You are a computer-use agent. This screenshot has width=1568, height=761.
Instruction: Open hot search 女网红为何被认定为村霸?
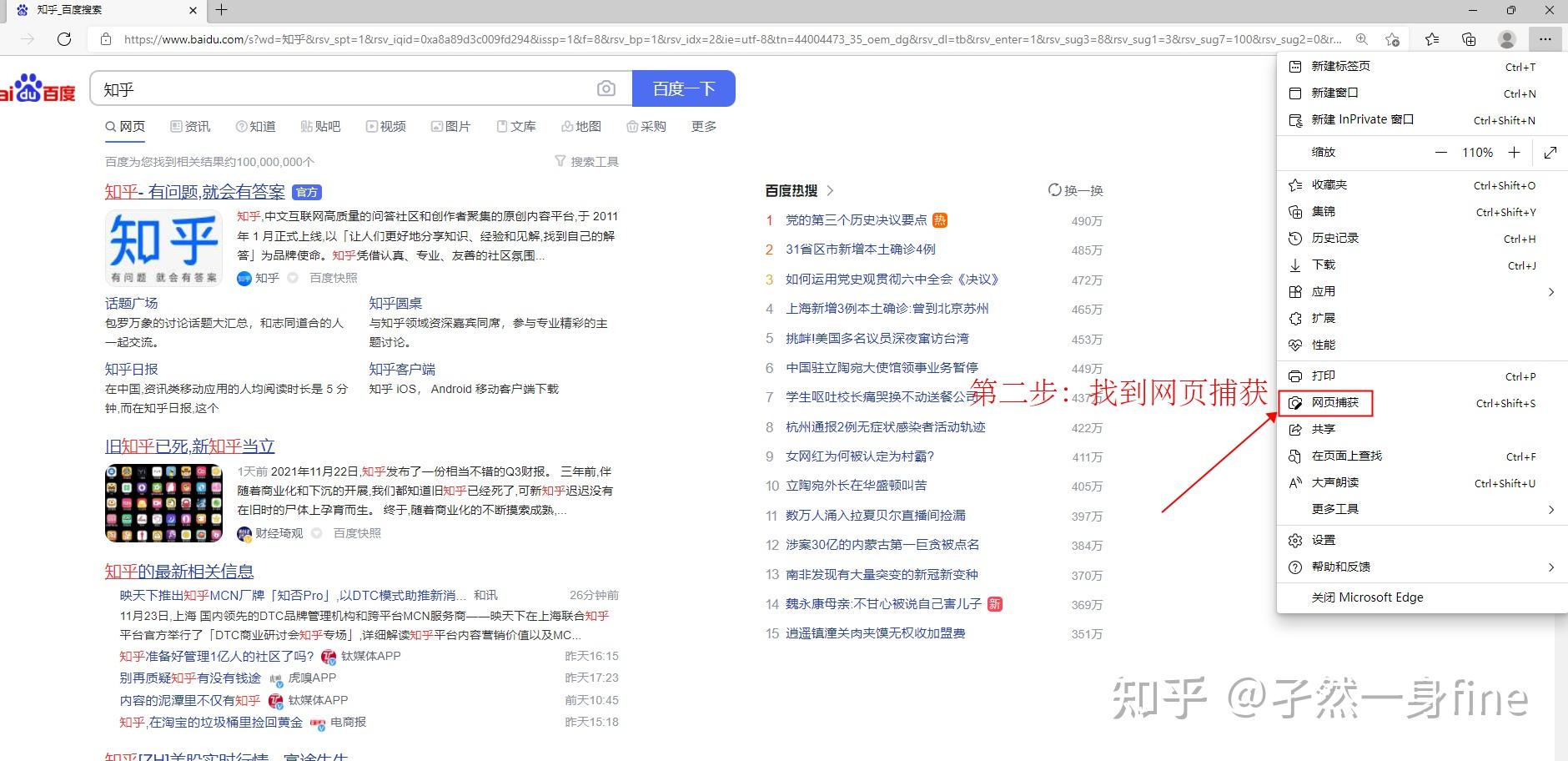pos(860,456)
